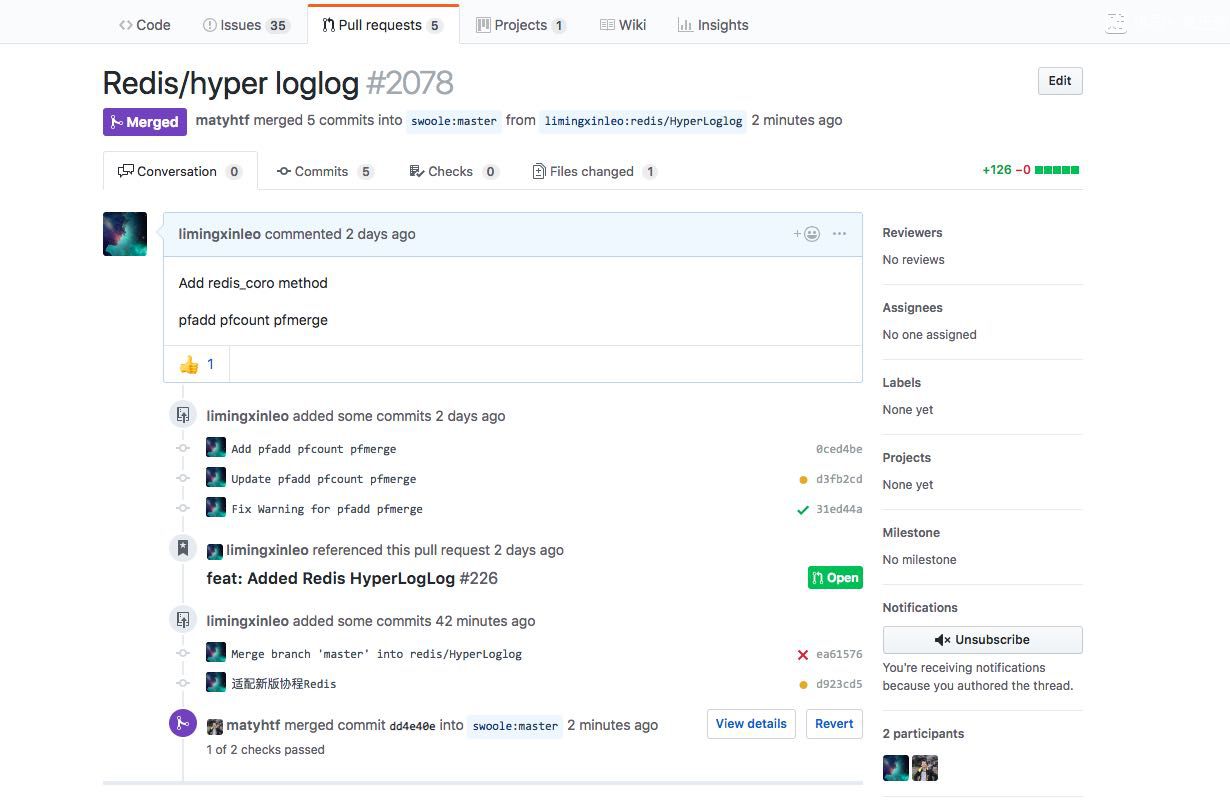Click the purple Merged status badge
Screen dimensions: 1230x800
(x=144, y=122)
